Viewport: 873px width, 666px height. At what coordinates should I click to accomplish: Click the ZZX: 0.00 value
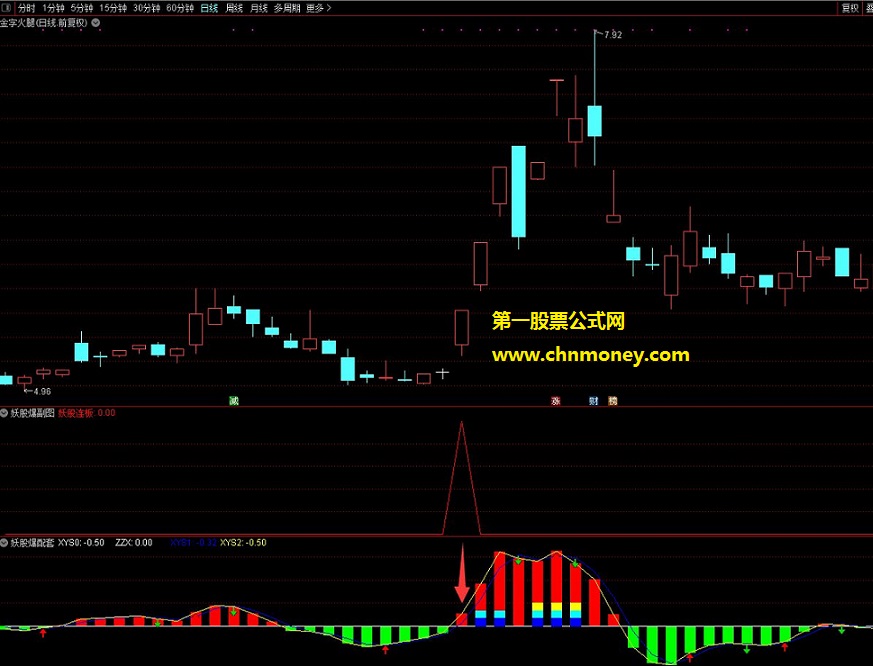(134, 542)
